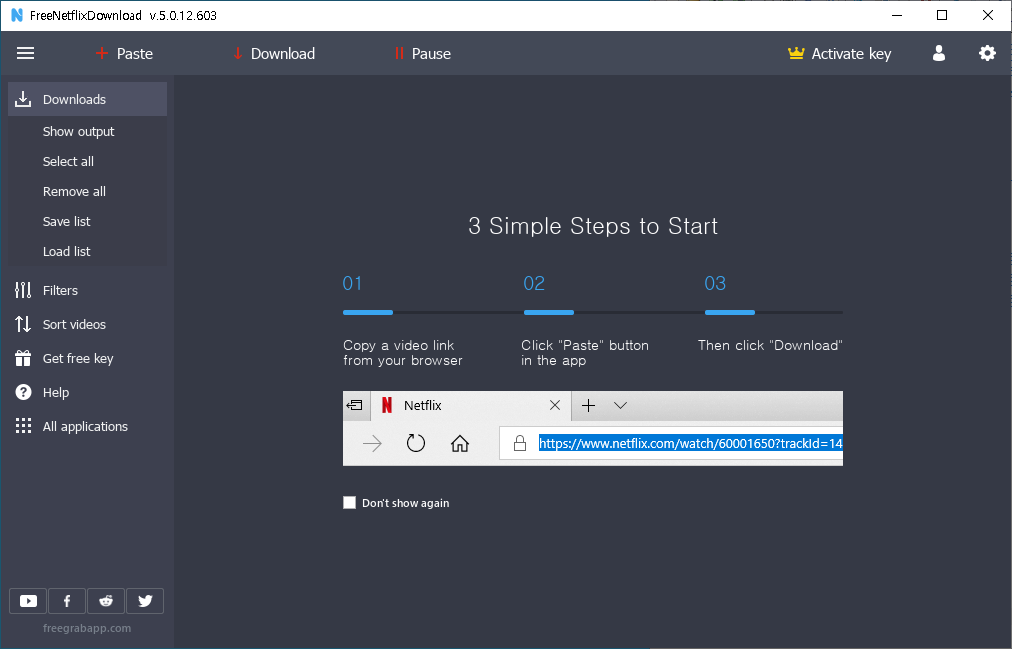
Task: Open the YouTube social button
Action: tap(28, 601)
